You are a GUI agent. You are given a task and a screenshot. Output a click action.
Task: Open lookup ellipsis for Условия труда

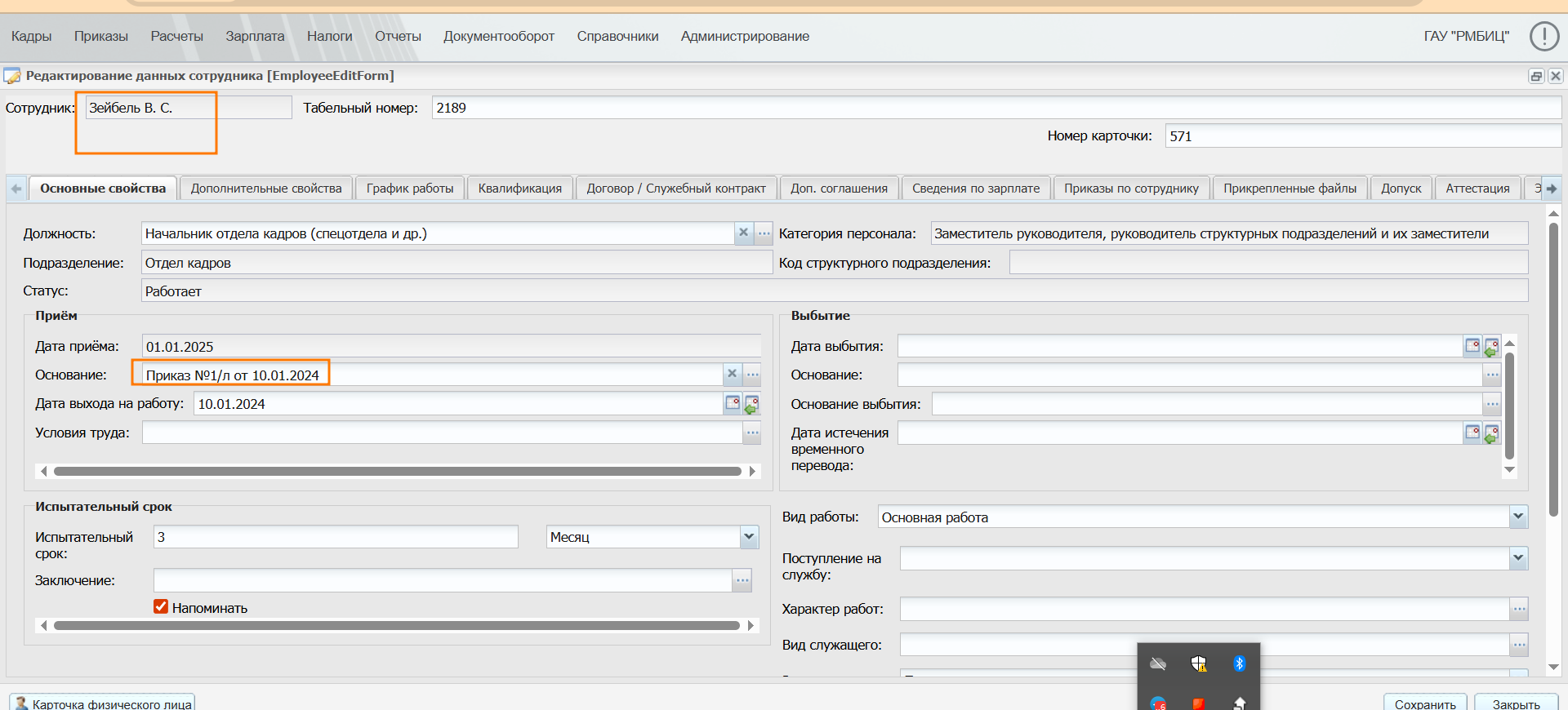pyautogui.click(x=751, y=433)
